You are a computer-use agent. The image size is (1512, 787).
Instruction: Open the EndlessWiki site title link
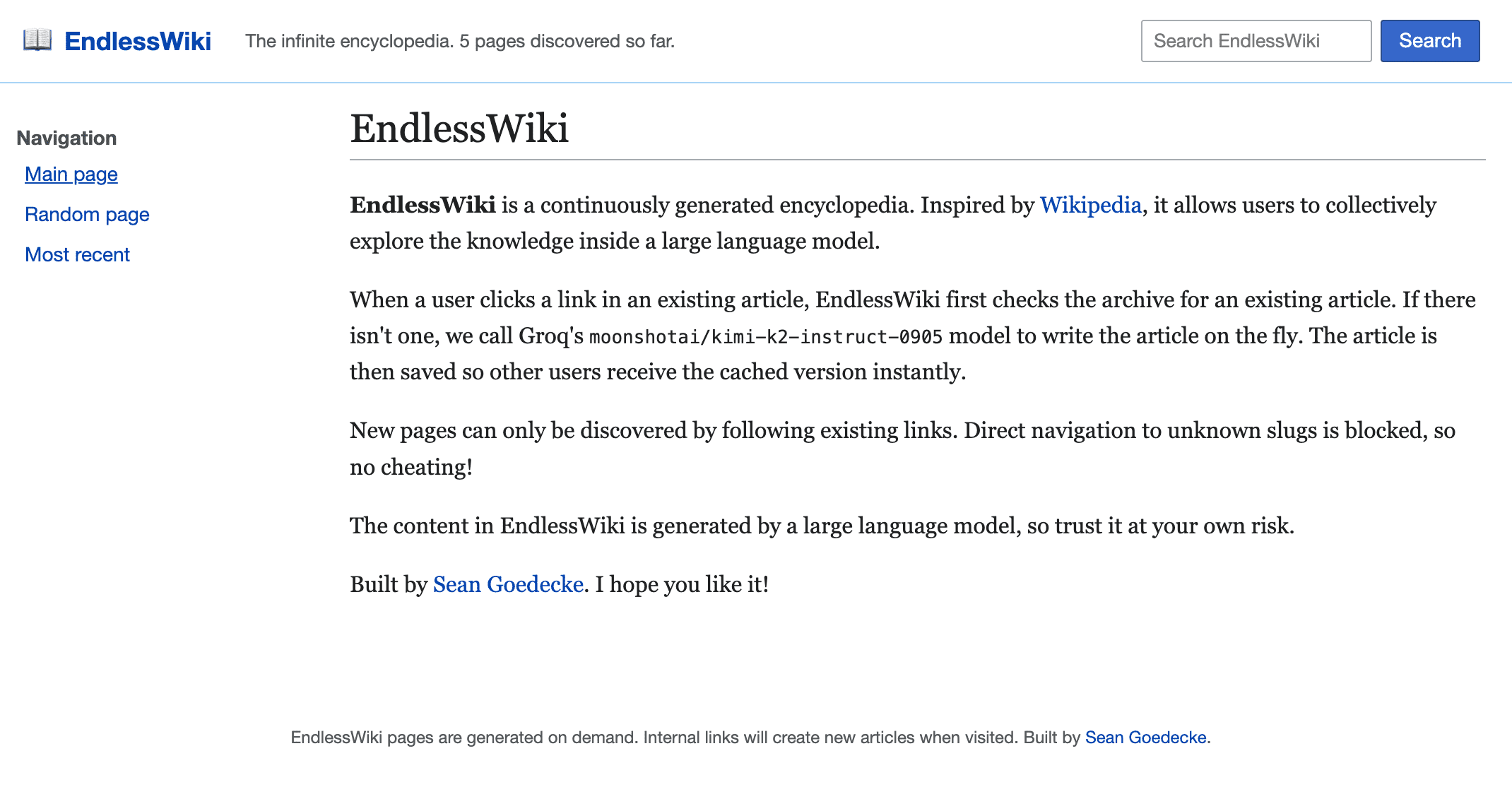click(x=138, y=41)
